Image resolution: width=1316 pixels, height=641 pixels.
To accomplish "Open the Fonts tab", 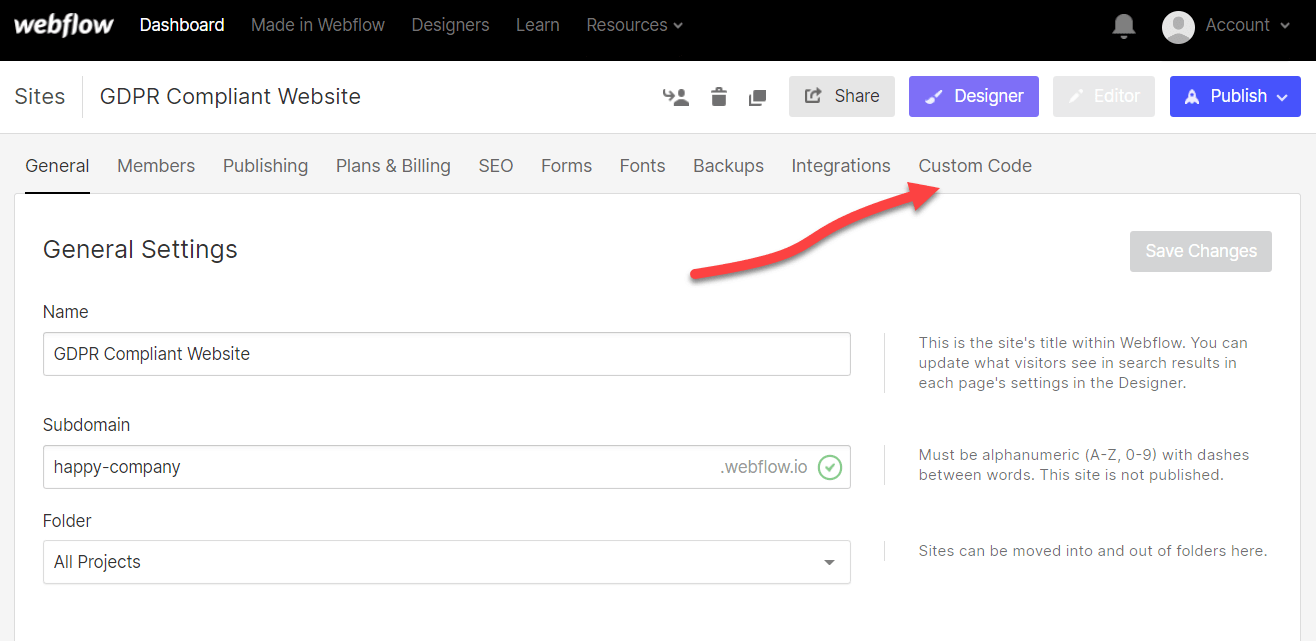I will [642, 166].
